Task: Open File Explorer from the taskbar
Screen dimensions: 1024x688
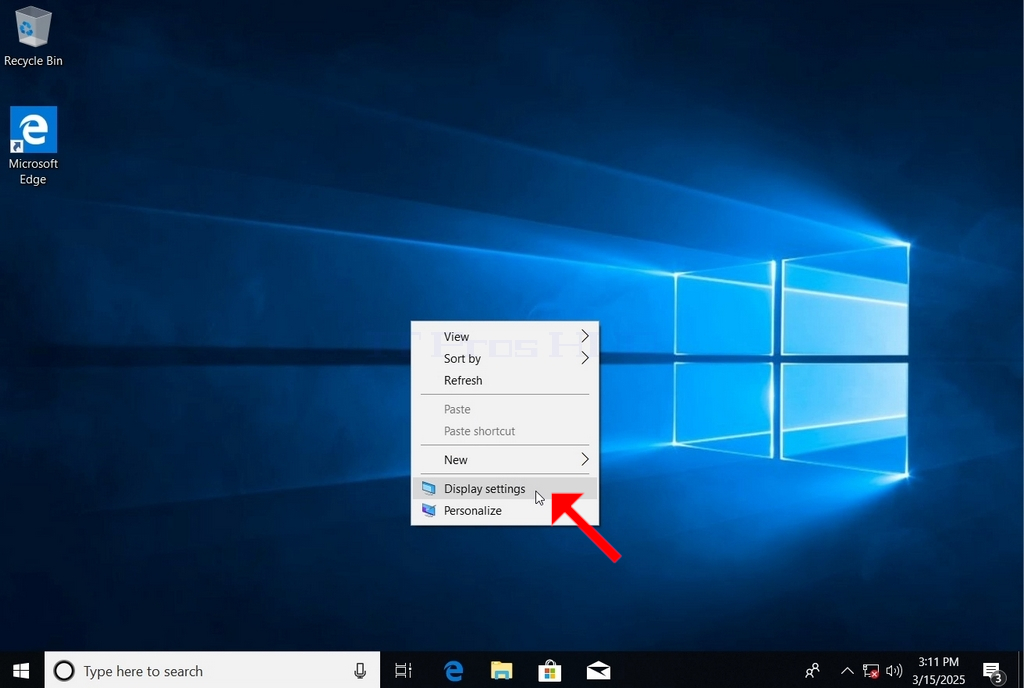Action: pos(502,670)
